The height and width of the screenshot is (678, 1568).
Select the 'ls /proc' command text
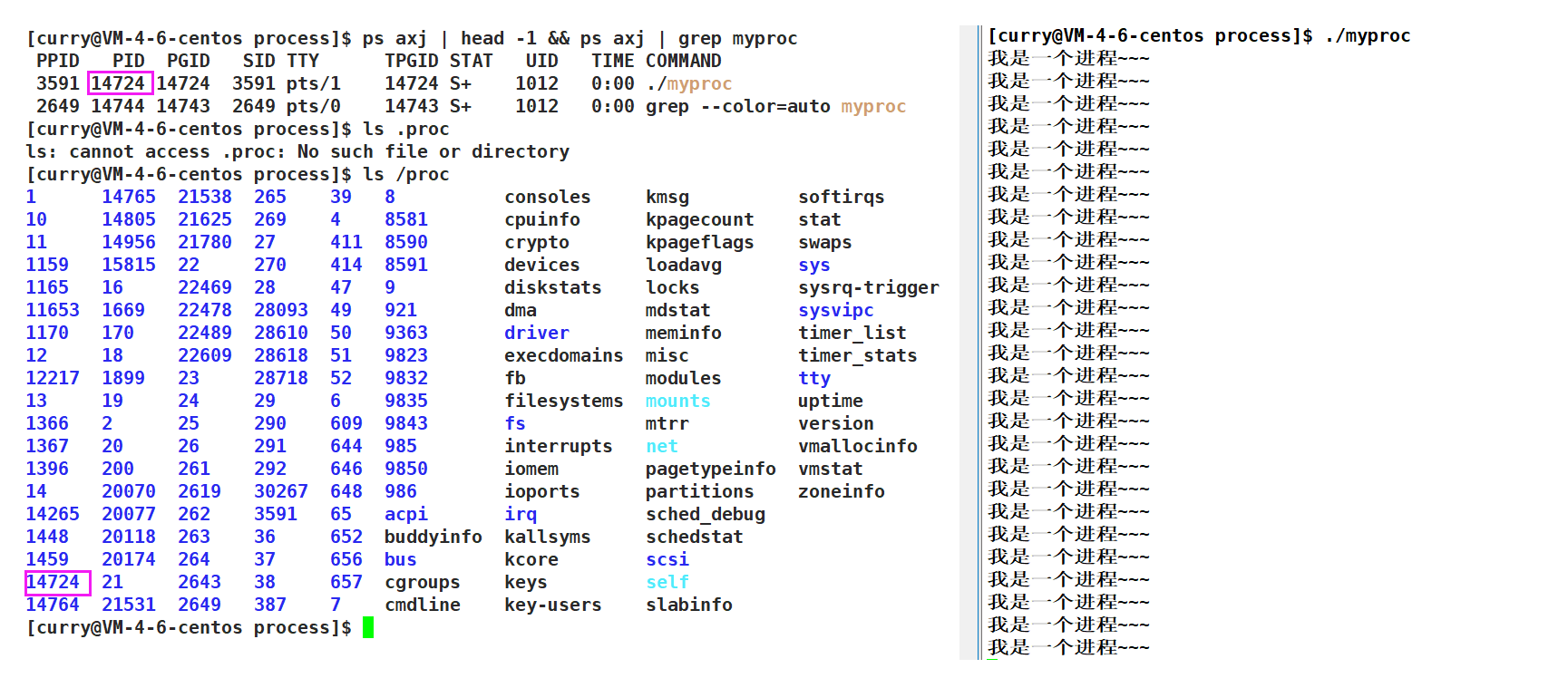pyautogui.click(x=405, y=175)
